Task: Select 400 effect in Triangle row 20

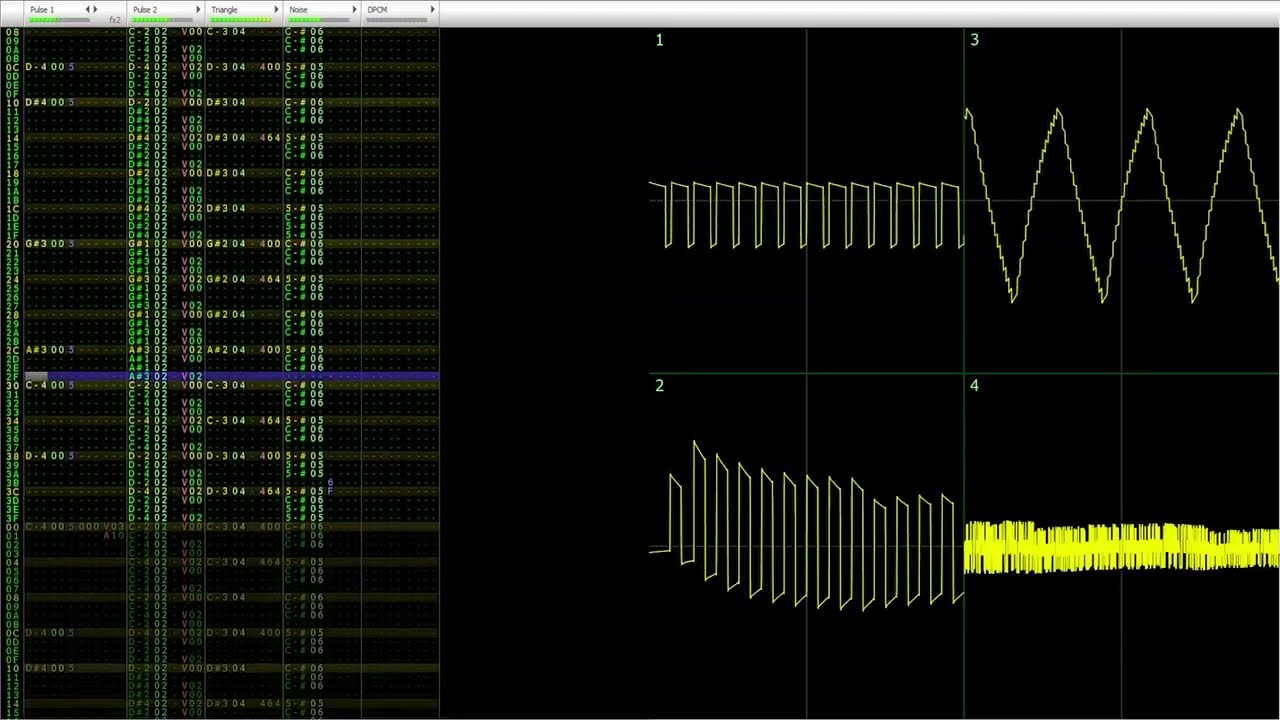Action: pyautogui.click(x=270, y=244)
